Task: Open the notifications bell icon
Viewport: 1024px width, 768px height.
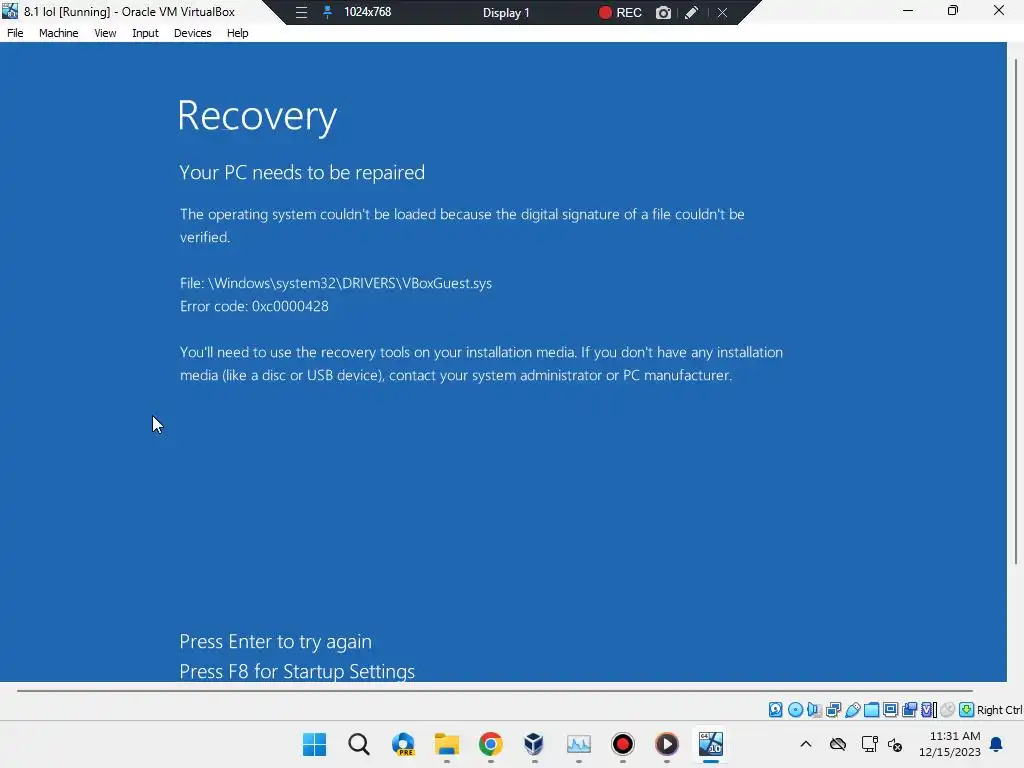Action: [997, 744]
